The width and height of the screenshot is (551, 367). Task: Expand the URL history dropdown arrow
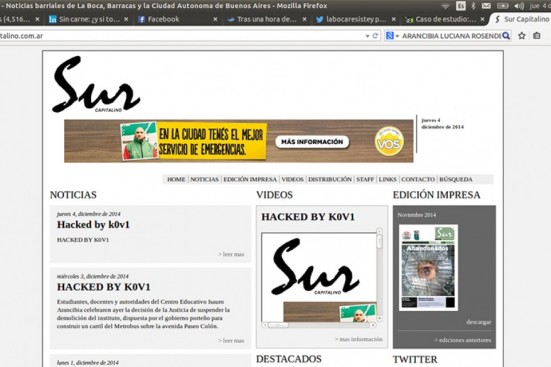367,36
